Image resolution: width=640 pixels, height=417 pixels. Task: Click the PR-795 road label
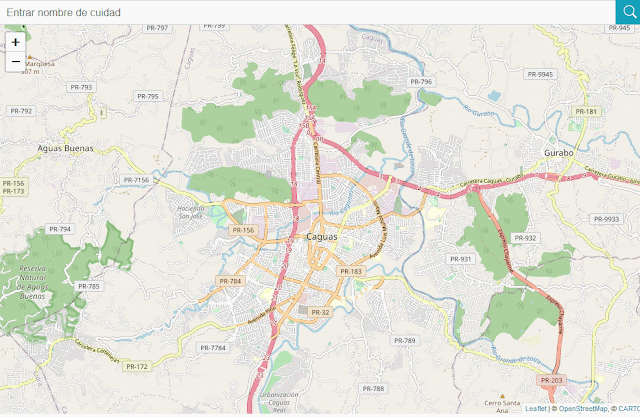(148, 96)
